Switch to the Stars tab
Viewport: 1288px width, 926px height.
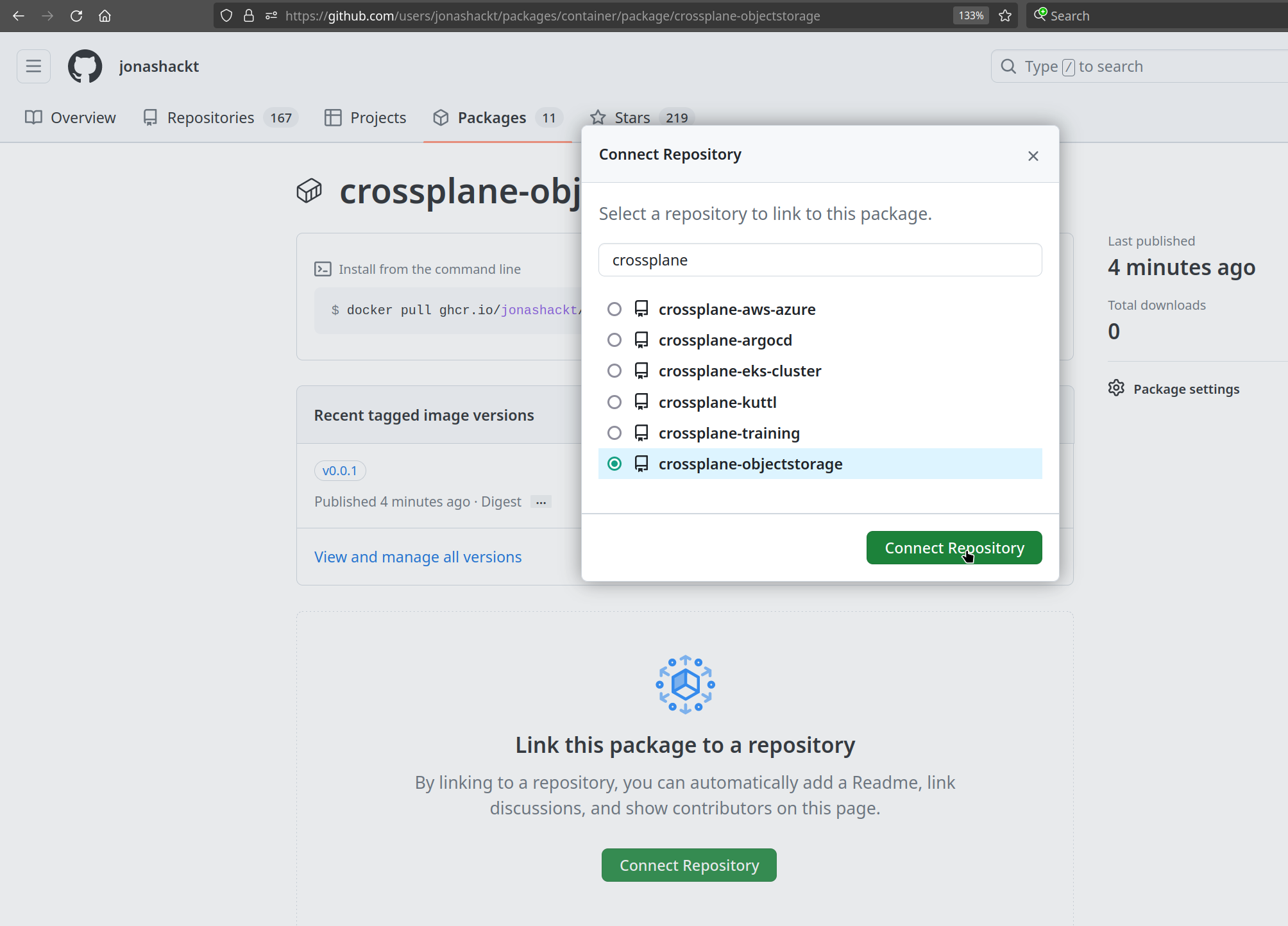tap(642, 118)
